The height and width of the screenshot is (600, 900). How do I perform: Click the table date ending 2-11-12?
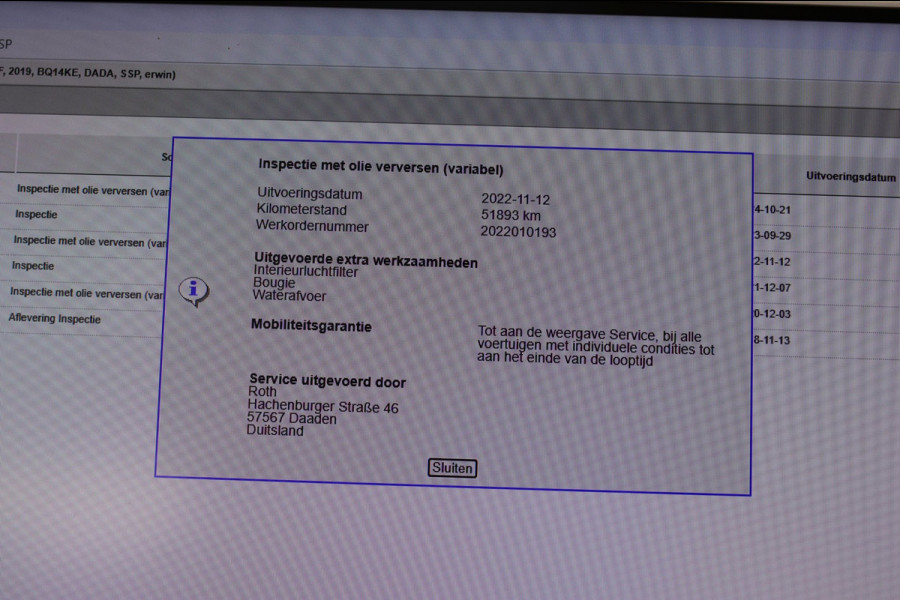pos(771,262)
